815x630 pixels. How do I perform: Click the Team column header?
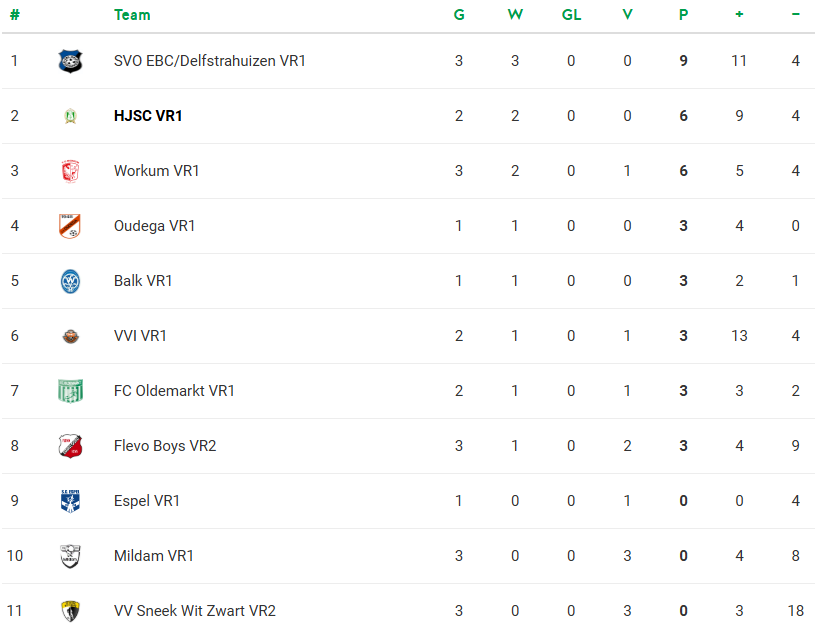click(x=132, y=15)
